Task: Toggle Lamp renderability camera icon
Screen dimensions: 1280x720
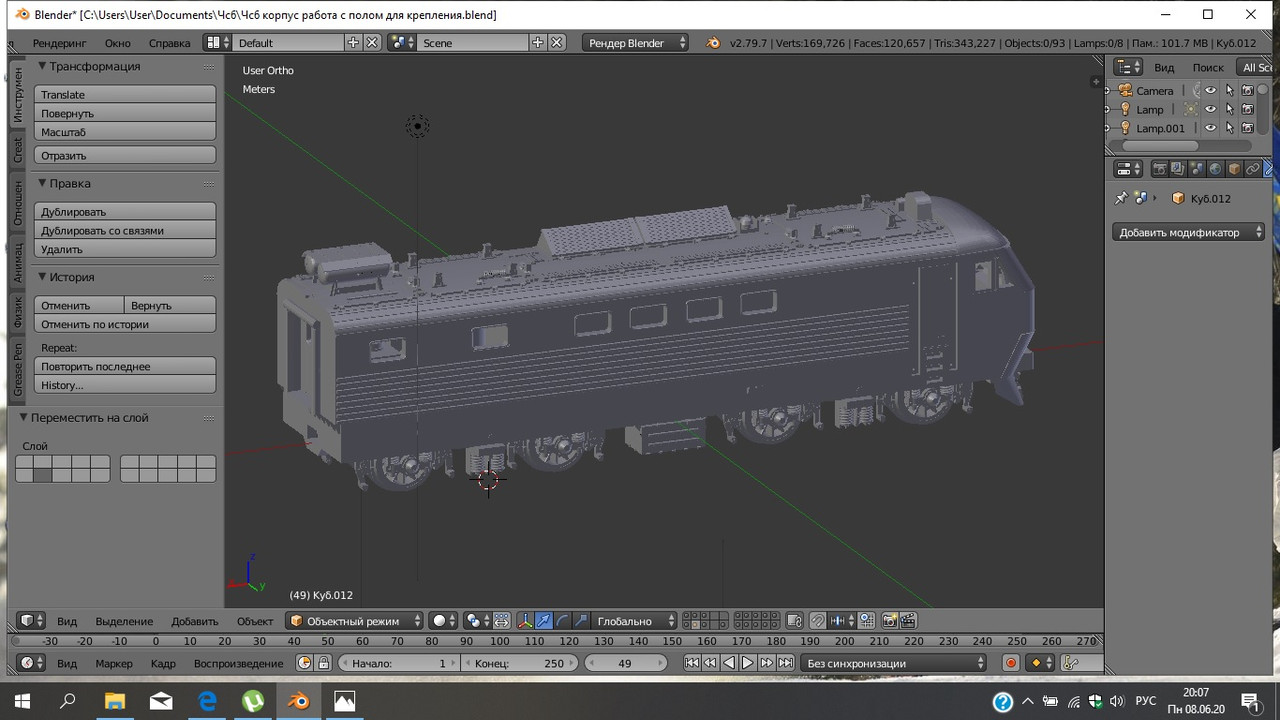Action: (1247, 109)
